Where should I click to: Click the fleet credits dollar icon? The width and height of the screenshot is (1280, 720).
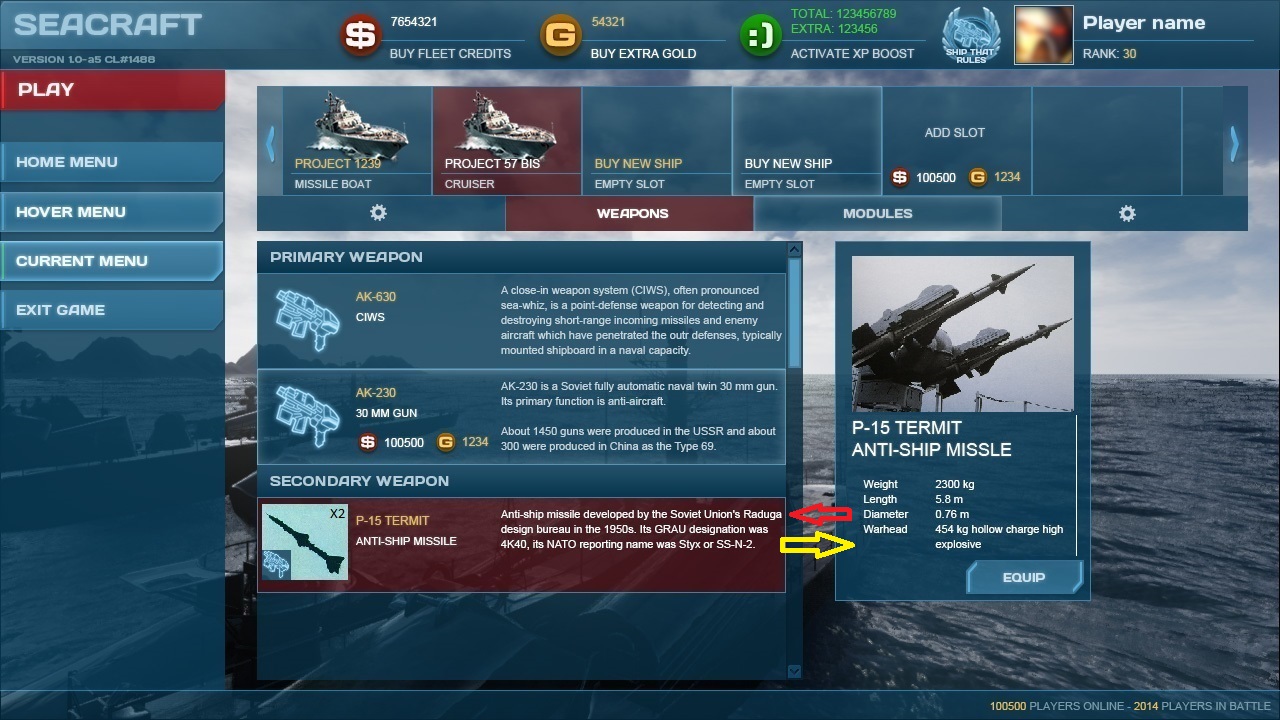pos(358,37)
